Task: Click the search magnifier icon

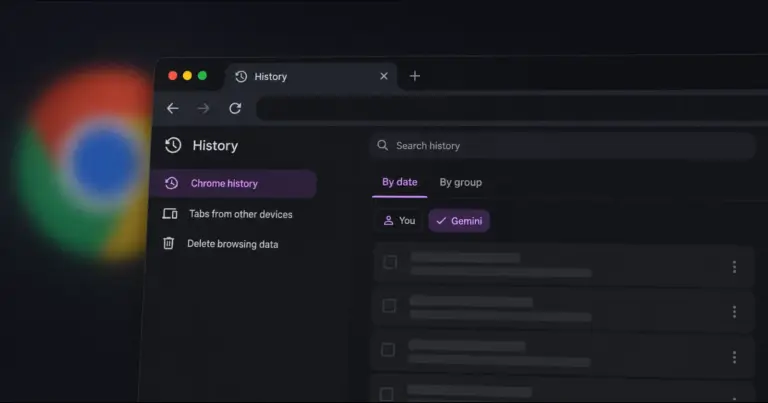Action: (383, 145)
